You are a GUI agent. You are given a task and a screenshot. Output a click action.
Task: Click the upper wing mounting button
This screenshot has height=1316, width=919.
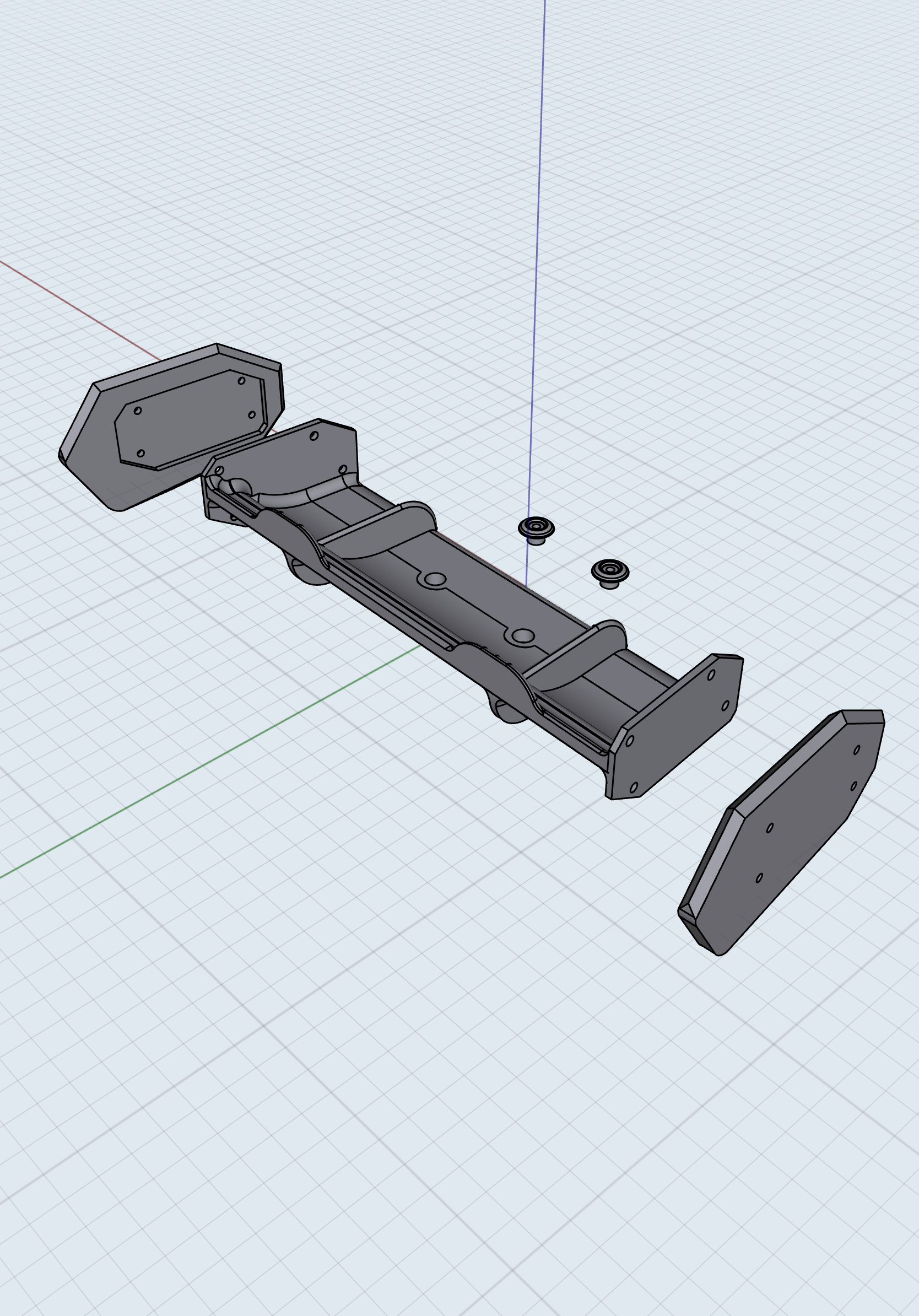(537, 527)
